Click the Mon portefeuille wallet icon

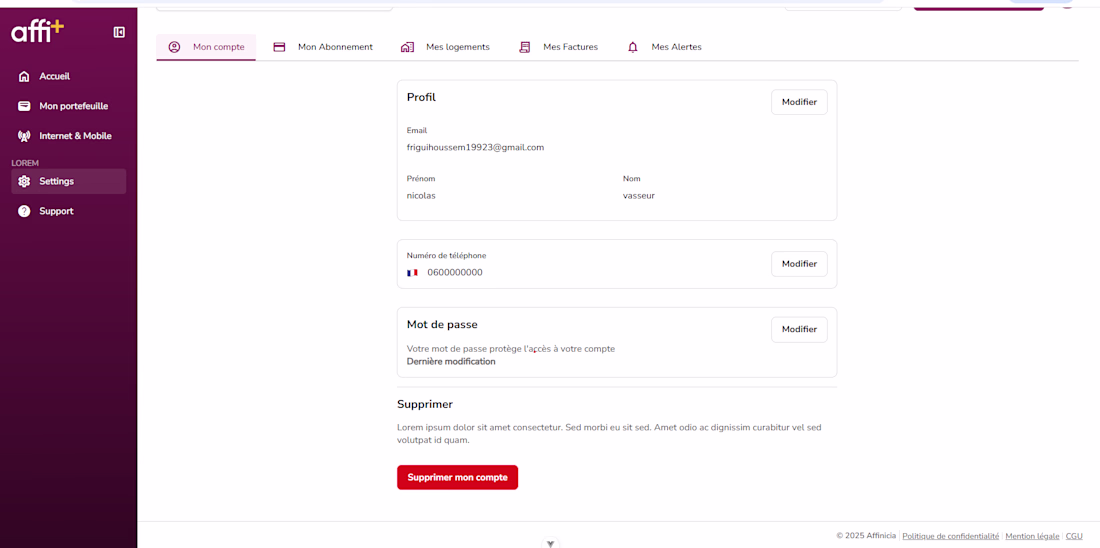coord(24,106)
